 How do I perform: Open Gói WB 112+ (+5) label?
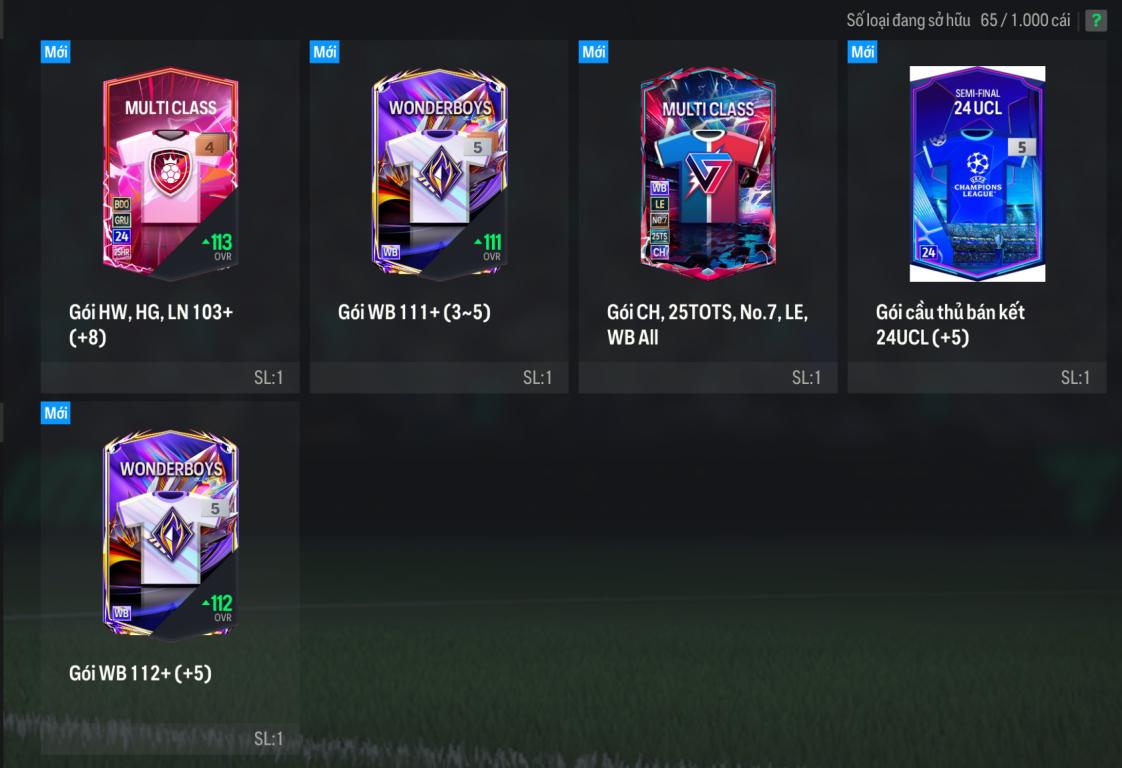tap(140, 673)
